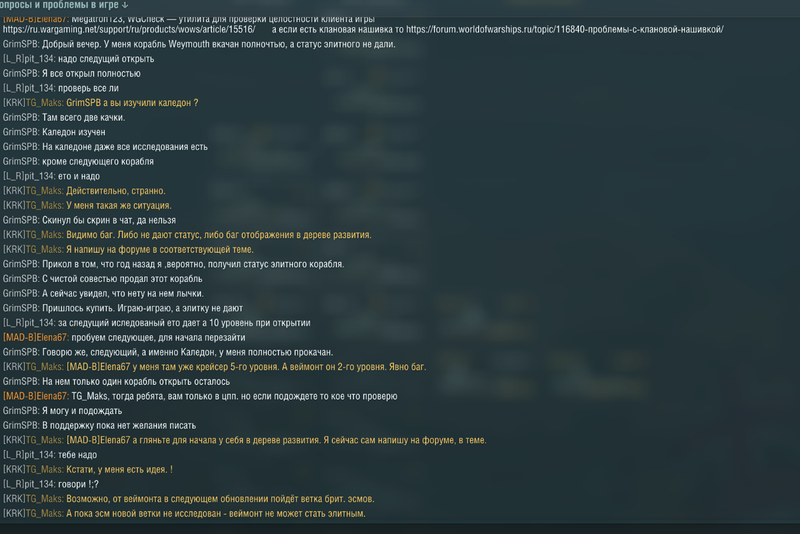Click the chat input area below messages
Image resolution: width=800 pixels, height=534 pixels.
pyautogui.click(x=400, y=528)
